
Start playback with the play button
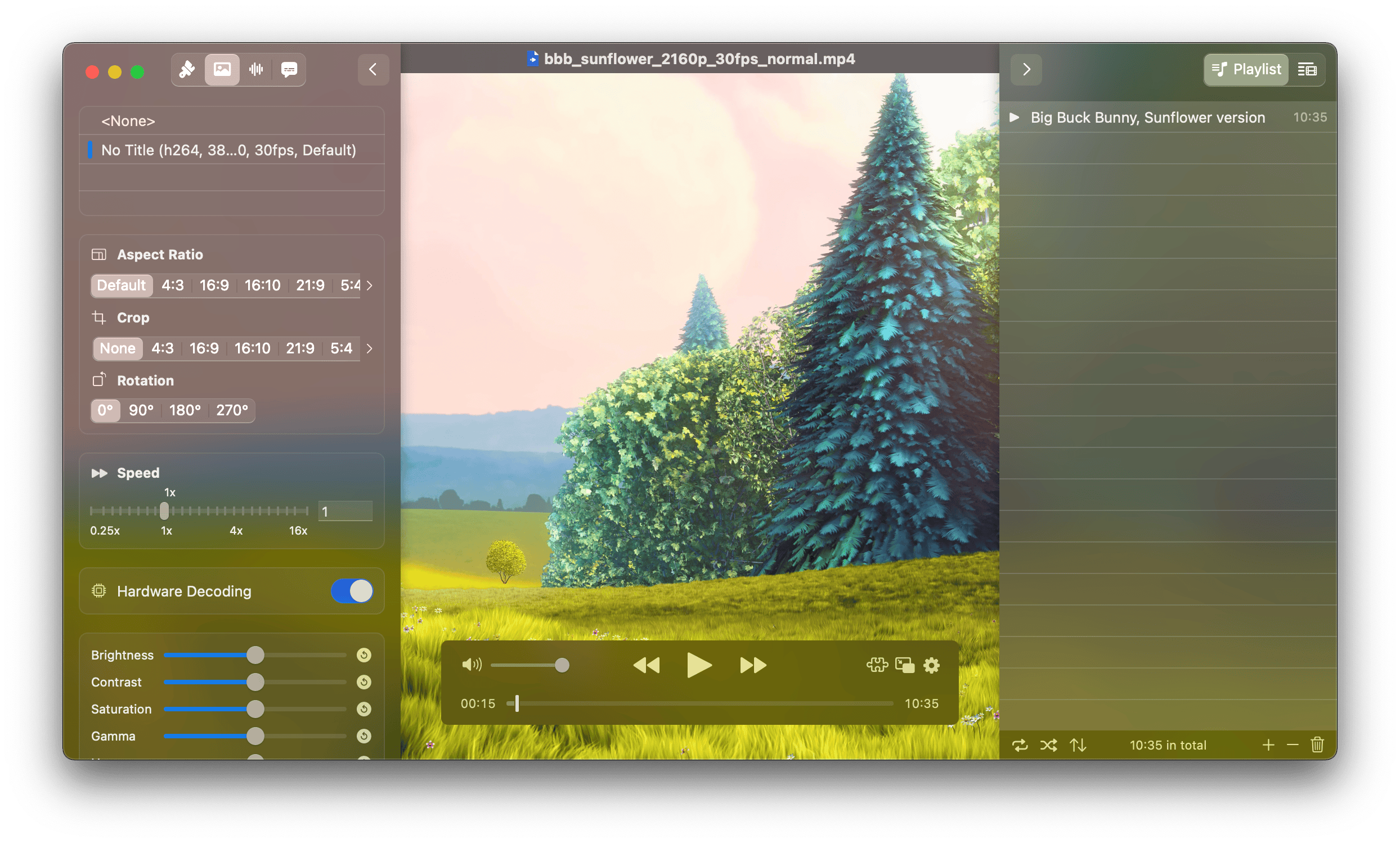point(699,665)
